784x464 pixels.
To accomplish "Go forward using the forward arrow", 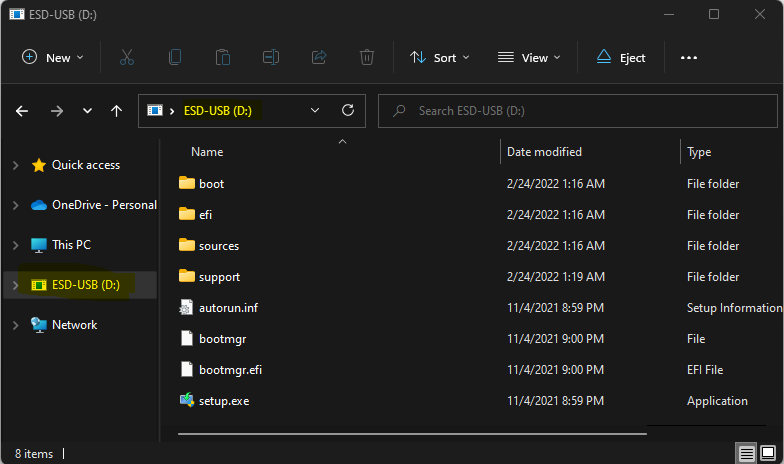I will click(57, 111).
